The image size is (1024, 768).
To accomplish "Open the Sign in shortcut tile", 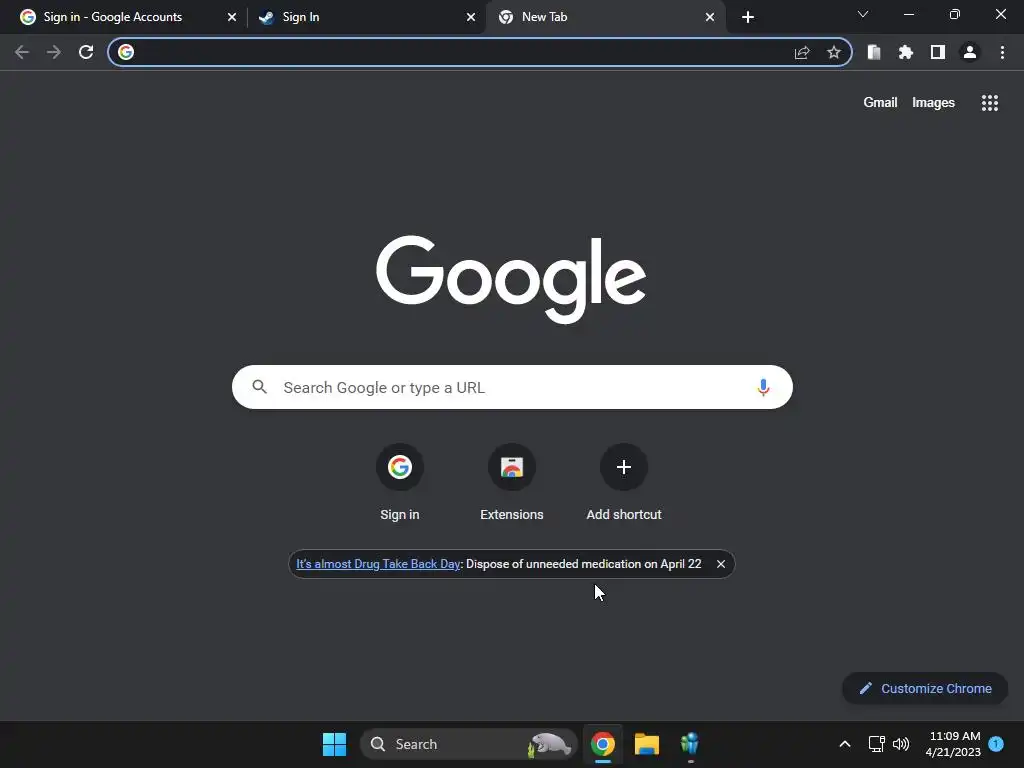I will 400,483.
